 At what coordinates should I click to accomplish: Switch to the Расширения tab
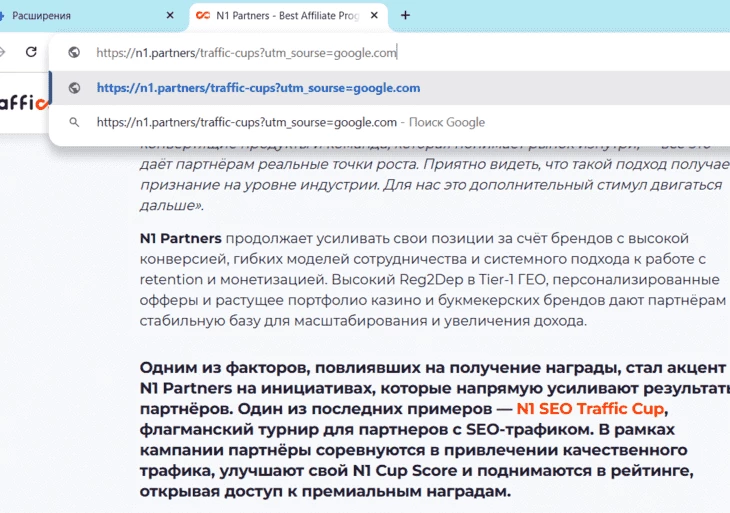pyautogui.click(x=80, y=15)
